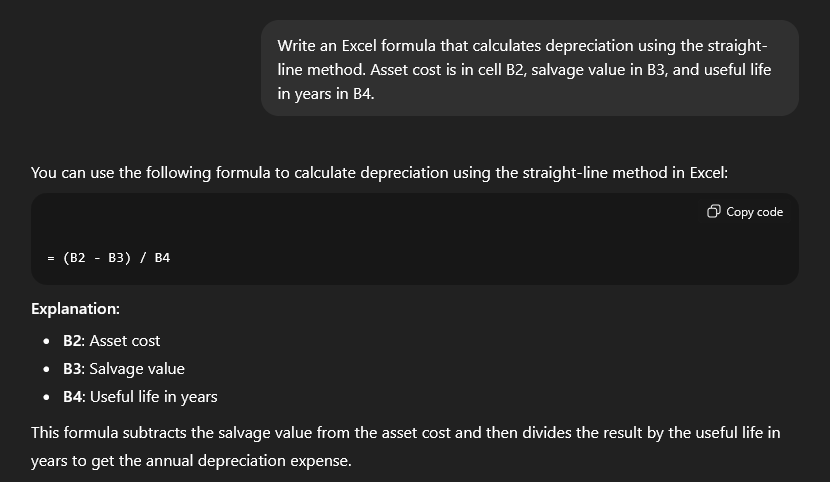
Task: Click the bold B2 label in the explanation
Action: coord(72,341)
